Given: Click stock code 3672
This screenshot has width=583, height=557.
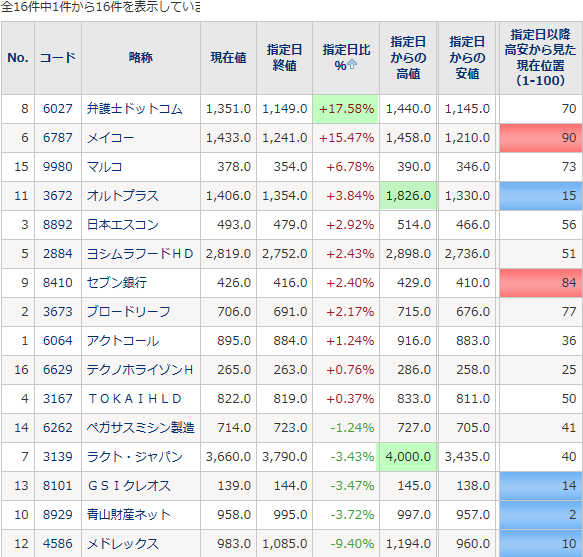Looking at the screenshot, I should click(x=58, y=196).
